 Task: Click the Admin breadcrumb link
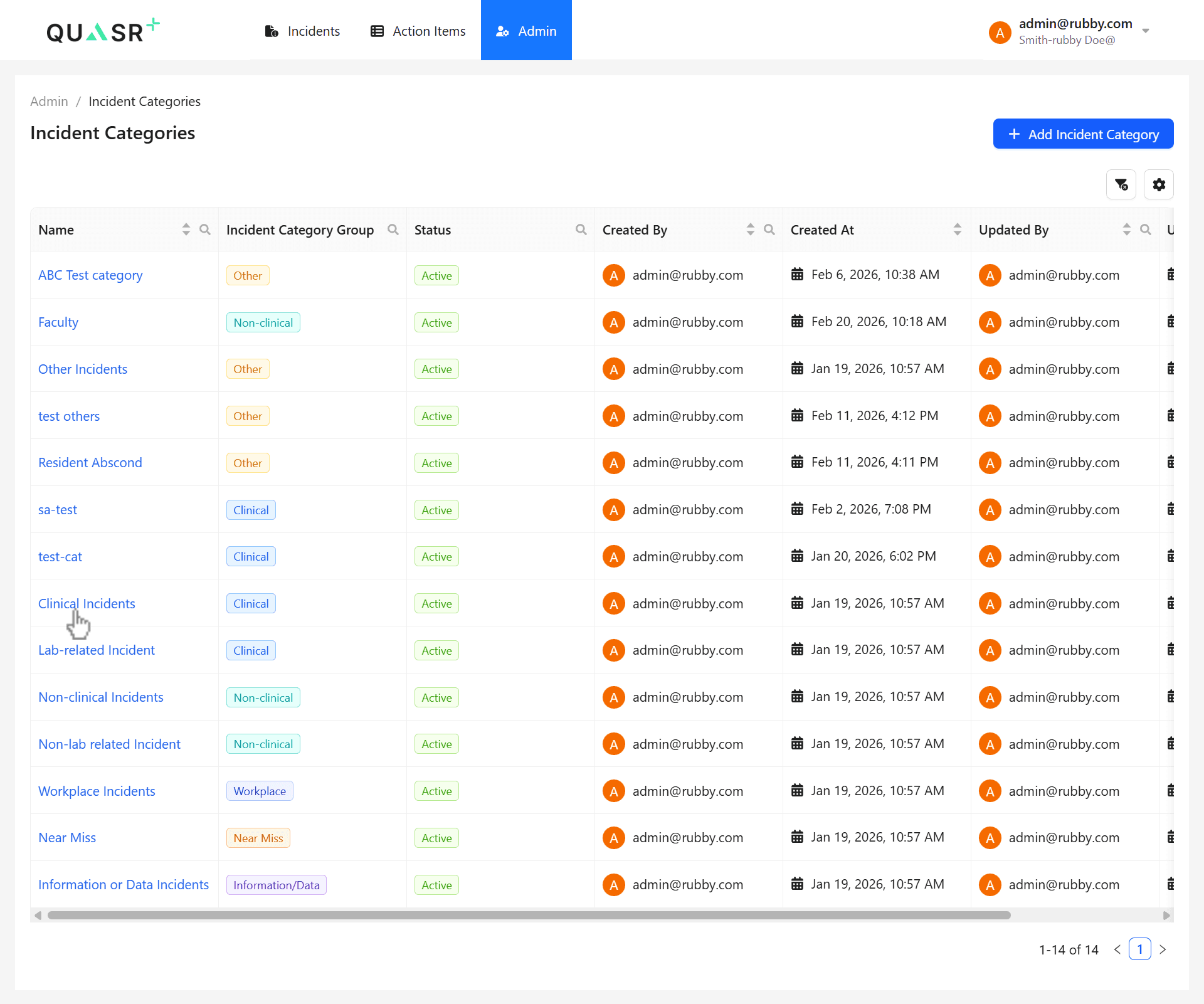pyautogui.click(x=49, y=102)
